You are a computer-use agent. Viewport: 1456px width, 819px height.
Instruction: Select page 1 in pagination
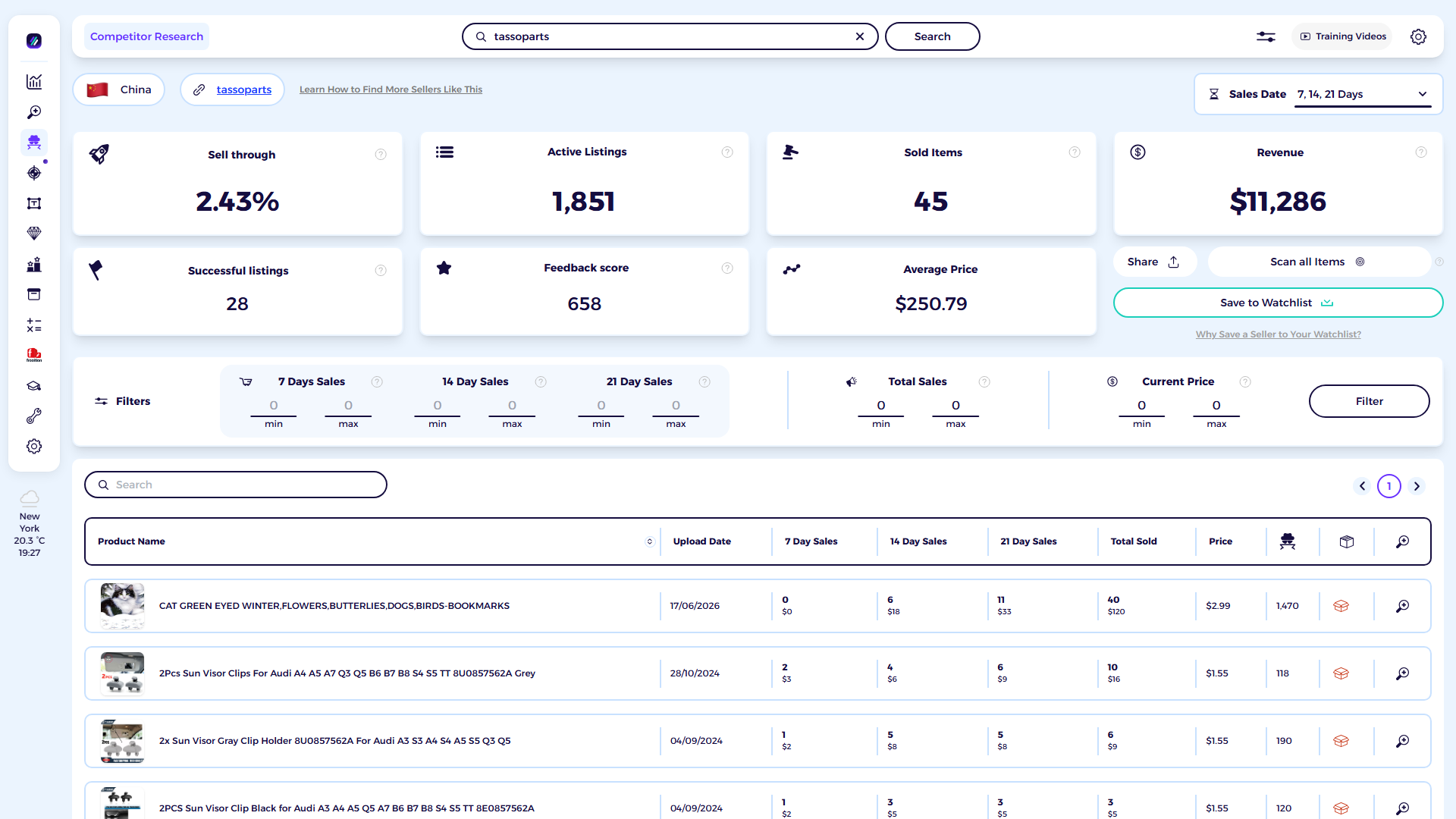[x=1389, y=486]
